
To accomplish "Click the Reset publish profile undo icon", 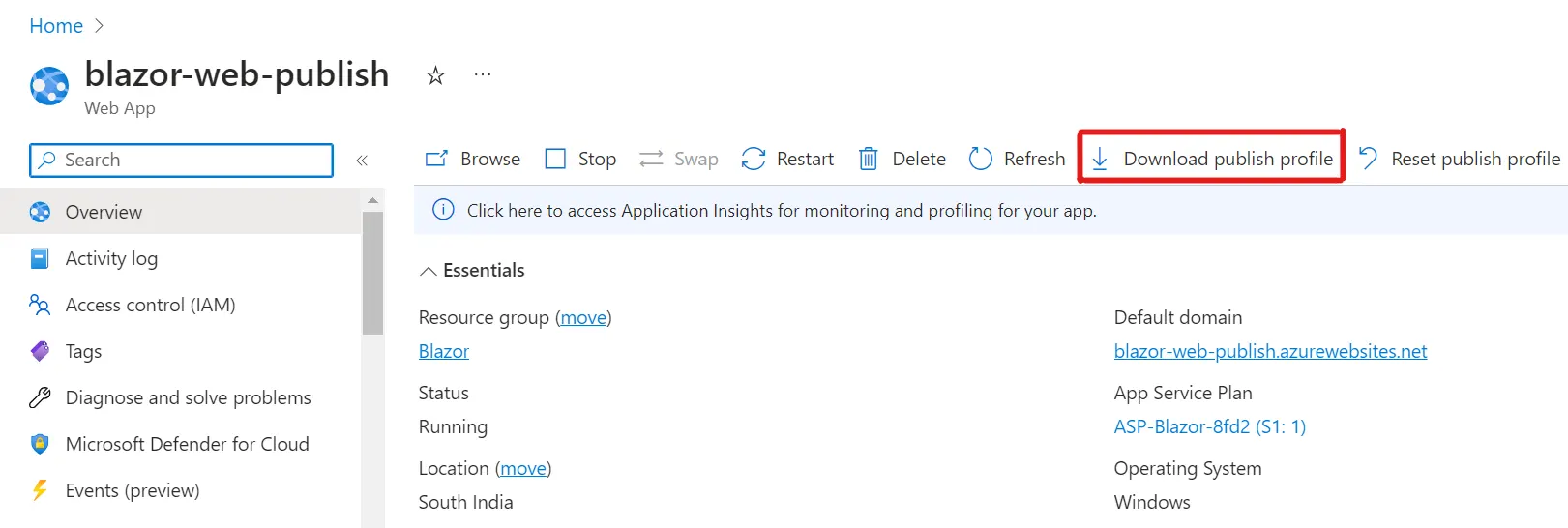I will [1368, 159].
